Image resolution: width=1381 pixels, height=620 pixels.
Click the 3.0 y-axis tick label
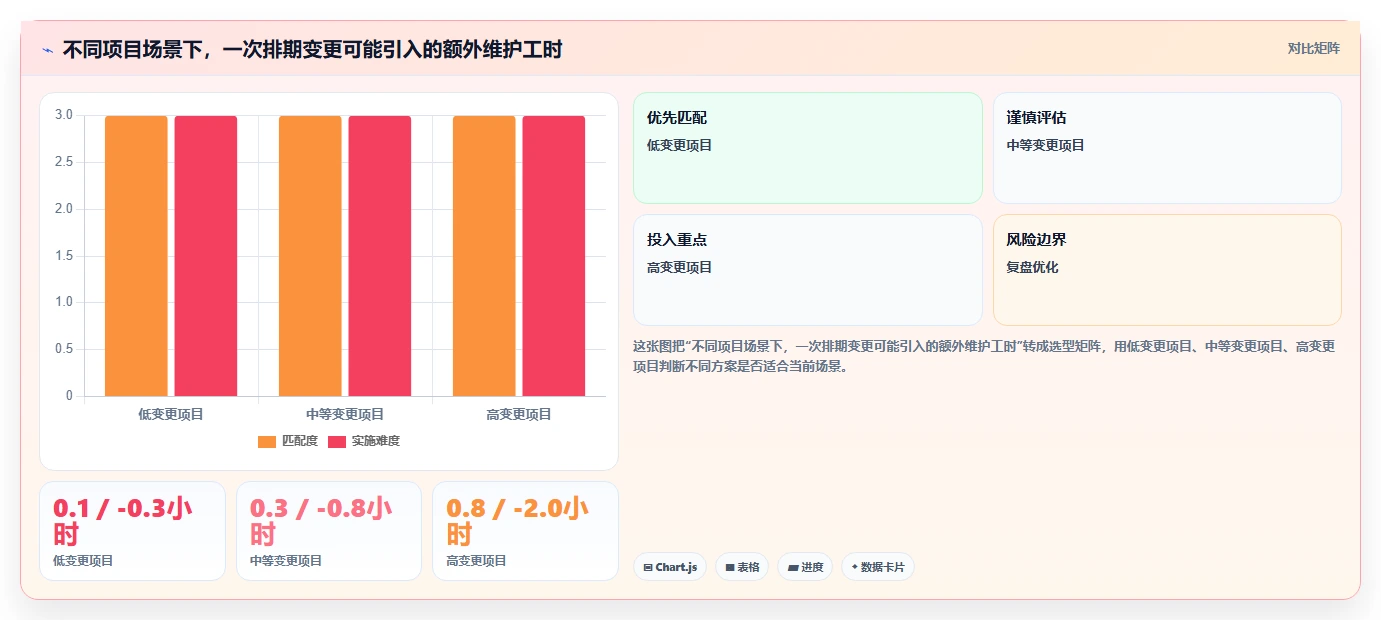click(x=64, y=115)
